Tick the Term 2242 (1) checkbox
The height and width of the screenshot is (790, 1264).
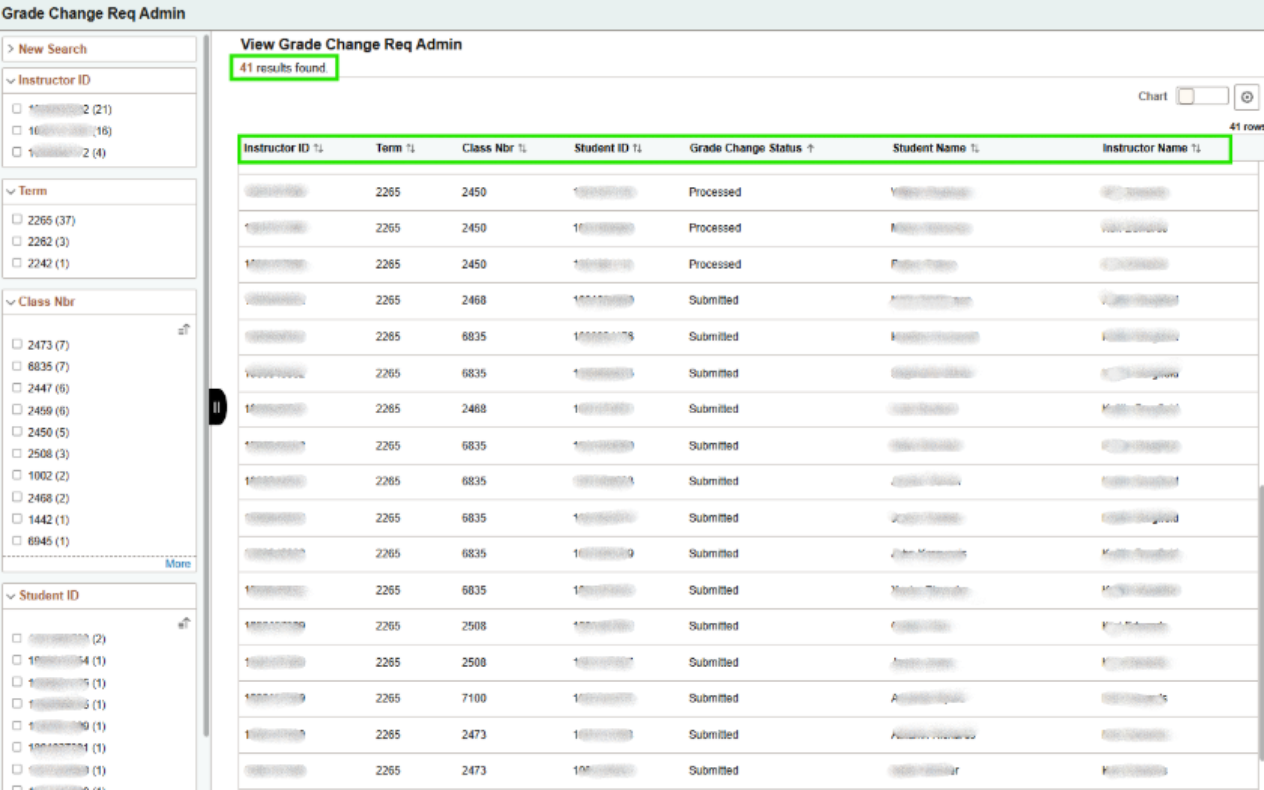click(x=16, y=263)
